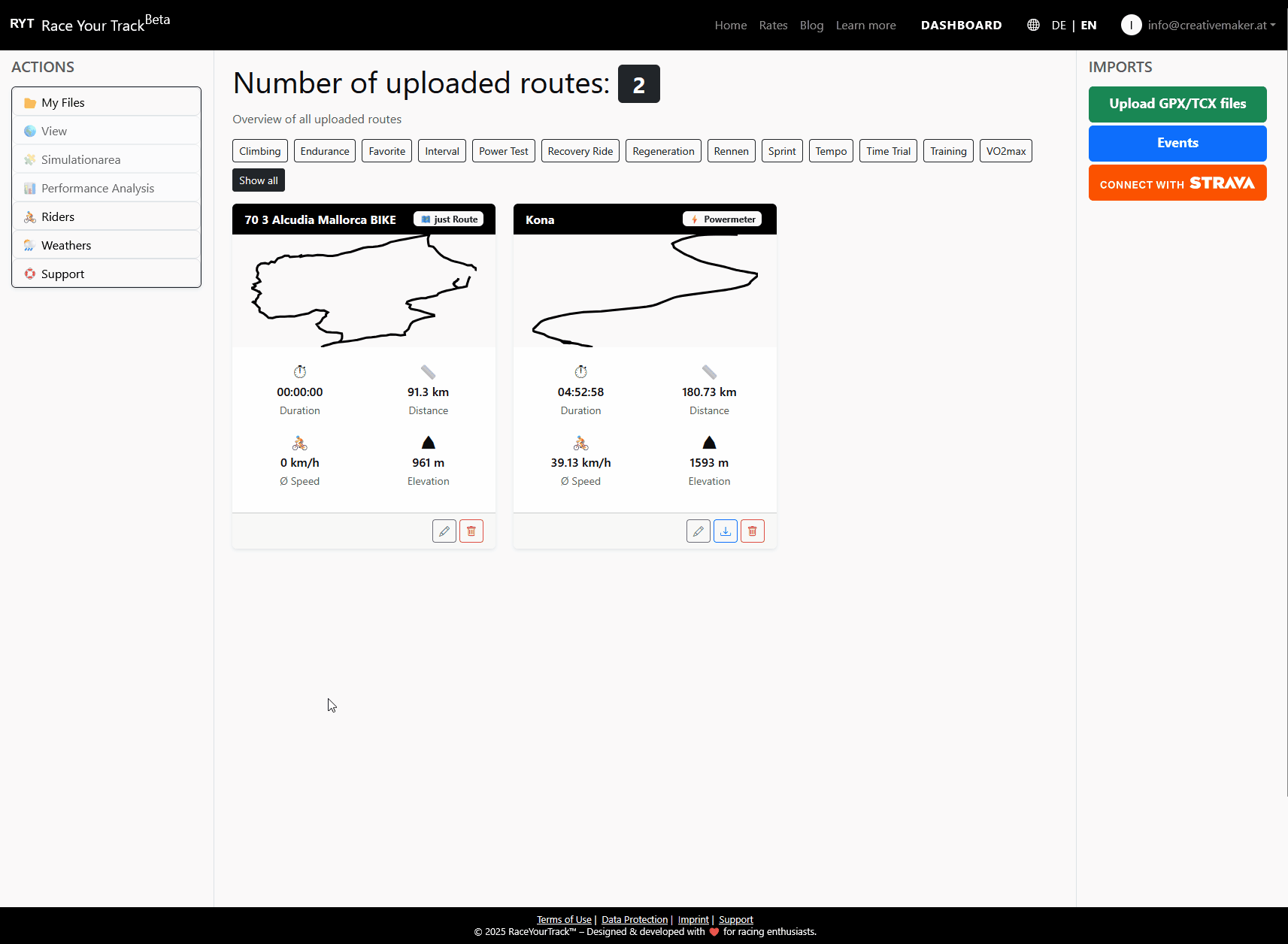Enable the Time Trial filter
Image resolution: width=1288 pixels, height=944 pixels.
pyautogui.click(x=888, y=150)
